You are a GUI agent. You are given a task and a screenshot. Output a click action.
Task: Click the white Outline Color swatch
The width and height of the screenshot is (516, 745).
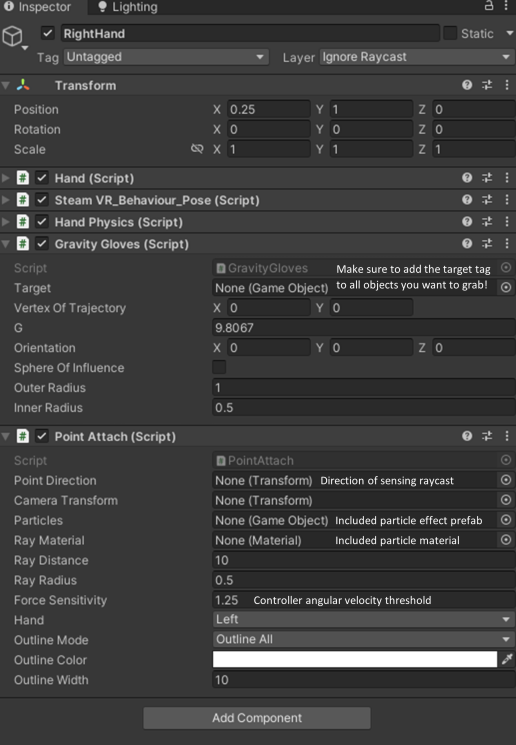354,659
